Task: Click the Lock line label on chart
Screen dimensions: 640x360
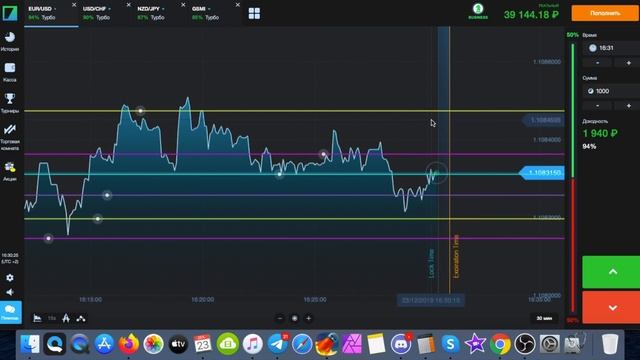Action: pos(431,264)
